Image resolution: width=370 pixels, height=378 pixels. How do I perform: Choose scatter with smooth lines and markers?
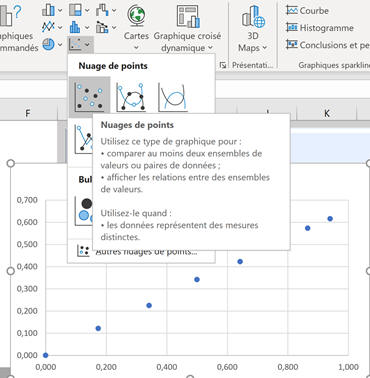pyautogui.click(x=131, y=97)
